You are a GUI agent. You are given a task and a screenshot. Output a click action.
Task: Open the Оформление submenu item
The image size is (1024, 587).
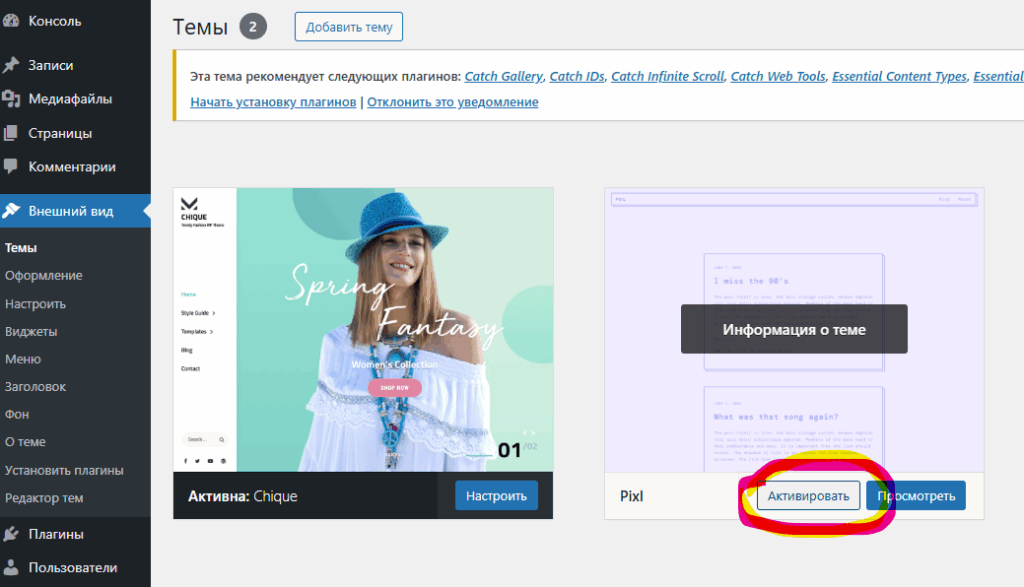tap(43, 276)
